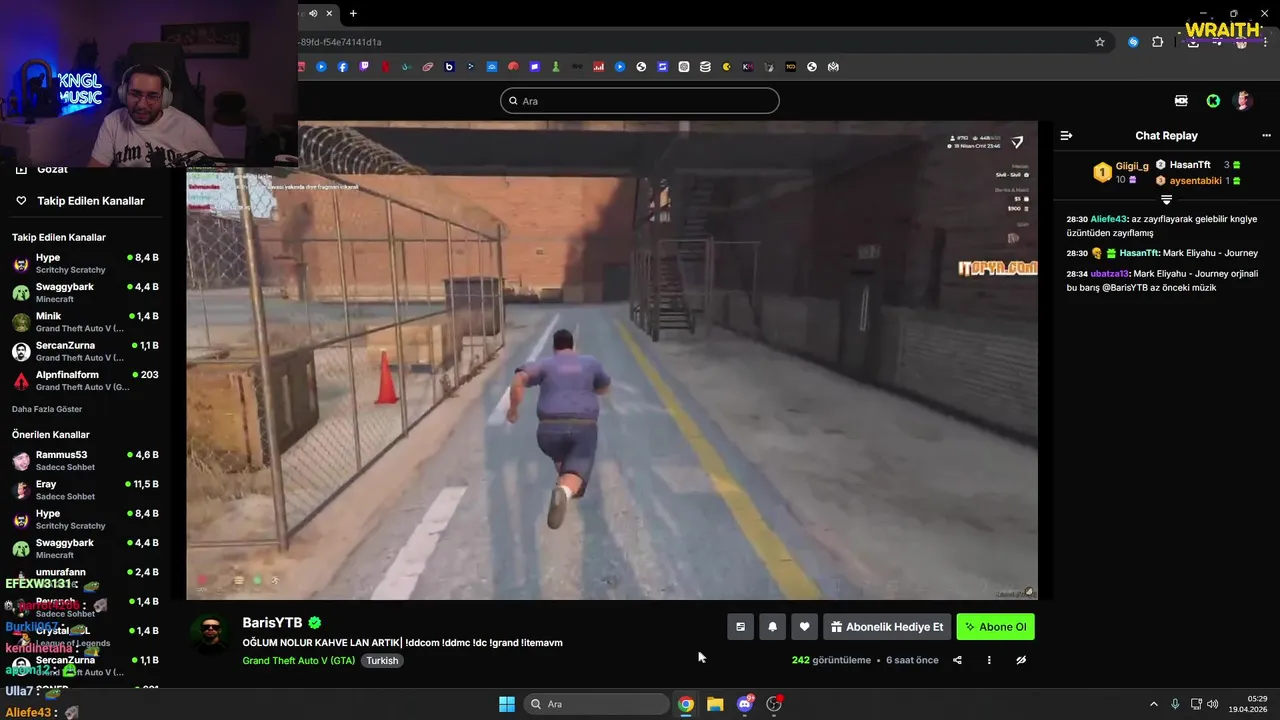This screenshot has height=720, width=1280.
Task: Click the Turkish language tag
Action: pos(382,661)
